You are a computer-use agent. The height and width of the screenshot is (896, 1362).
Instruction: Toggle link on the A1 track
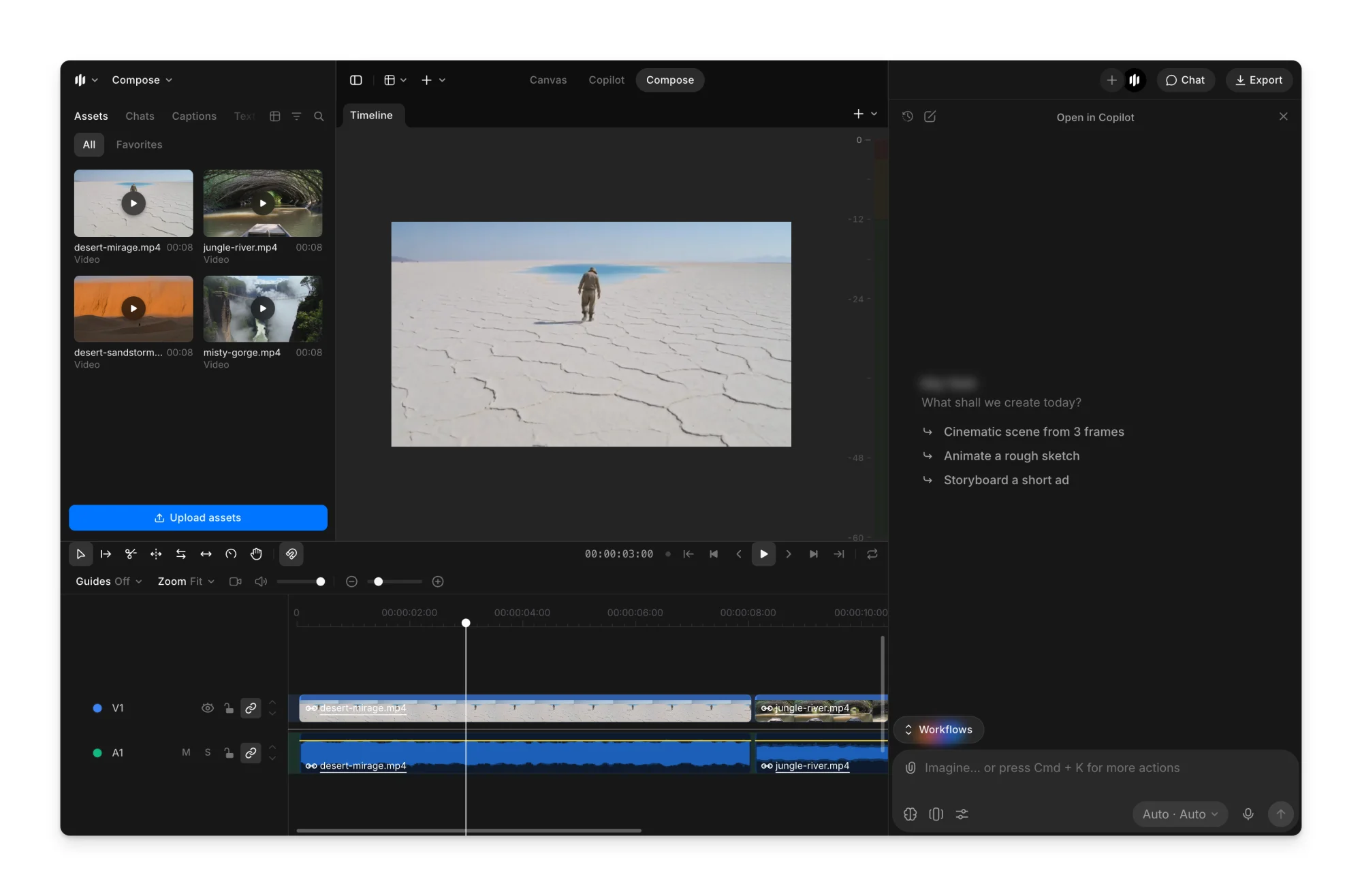click(251, 752)
